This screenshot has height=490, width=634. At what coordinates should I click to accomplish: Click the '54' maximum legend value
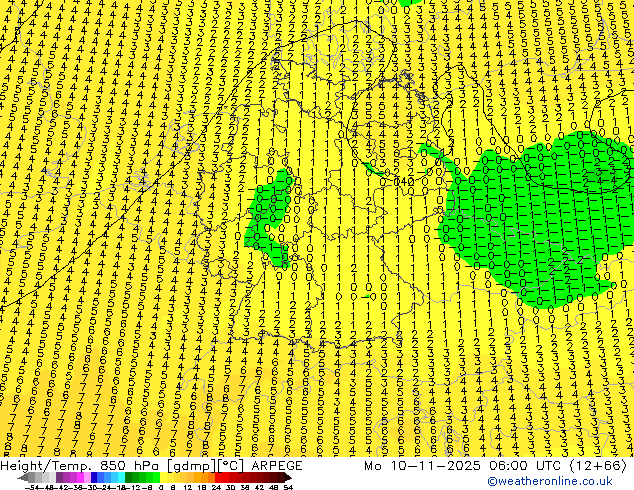tap(288, 487)
